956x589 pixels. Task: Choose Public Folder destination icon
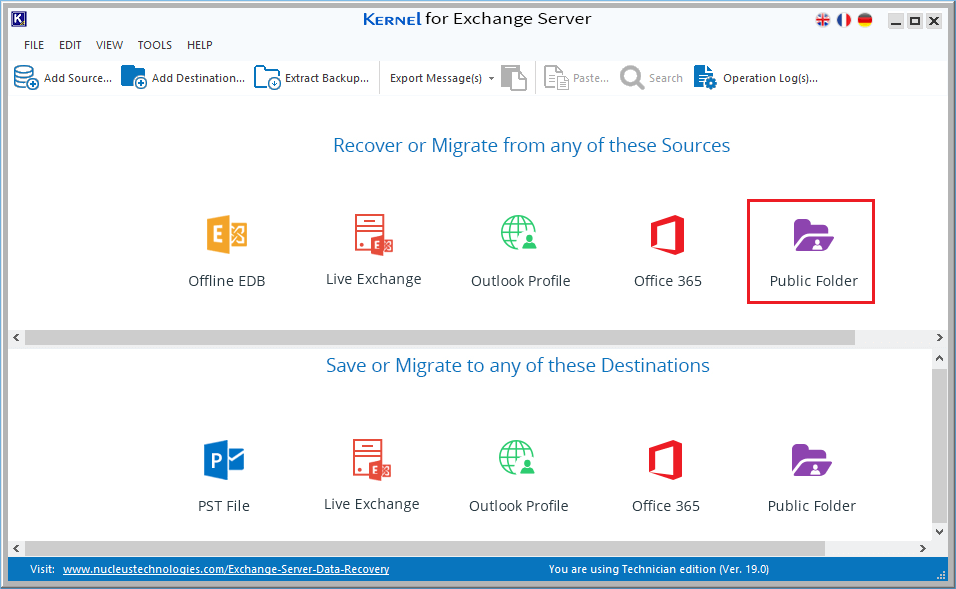pyautogui.click(x=812, y=460)
